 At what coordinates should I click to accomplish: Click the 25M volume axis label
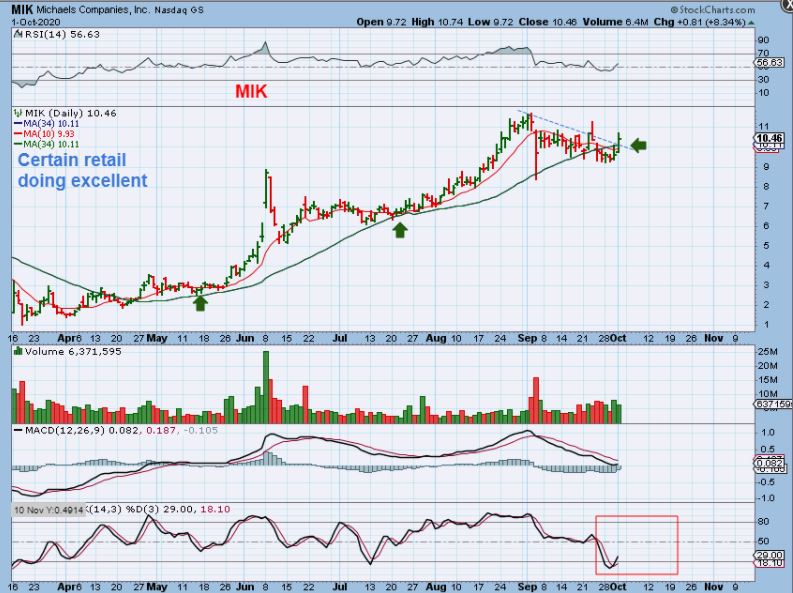click(x=767, y=351)
